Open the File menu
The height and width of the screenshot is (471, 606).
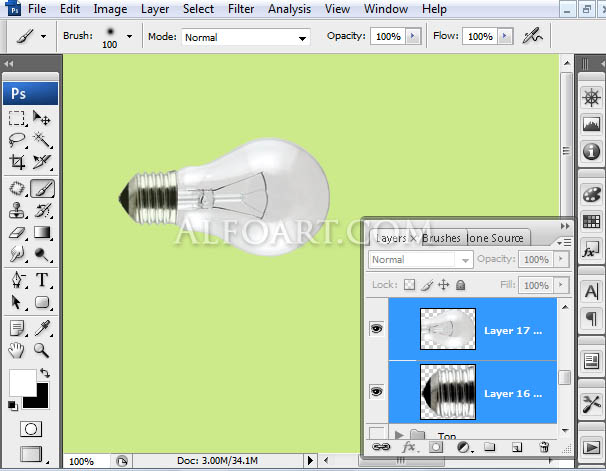click(37, 9)
